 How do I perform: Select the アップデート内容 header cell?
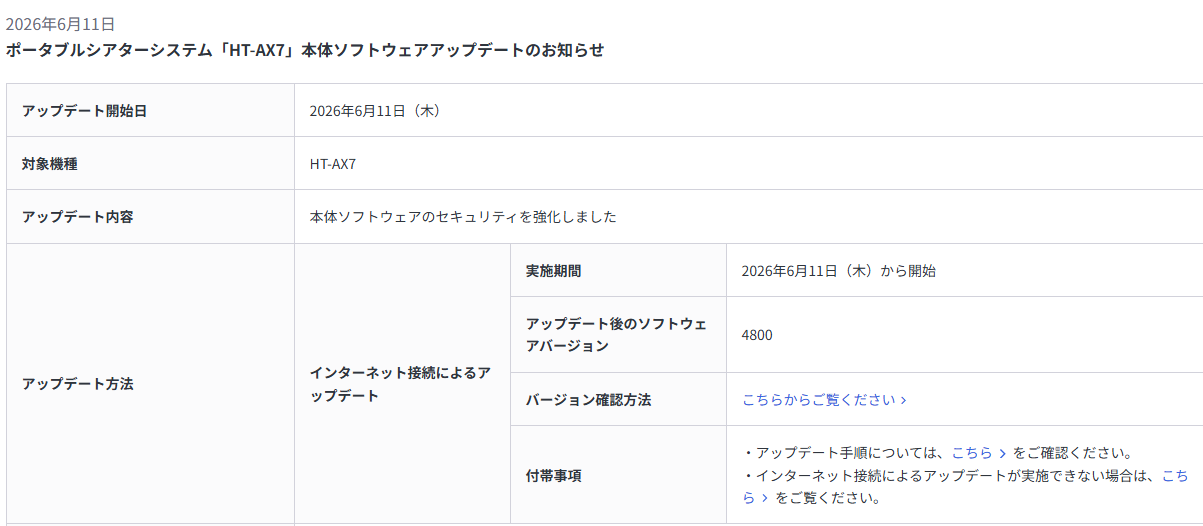pyautogui.click(x=150, y=216)
